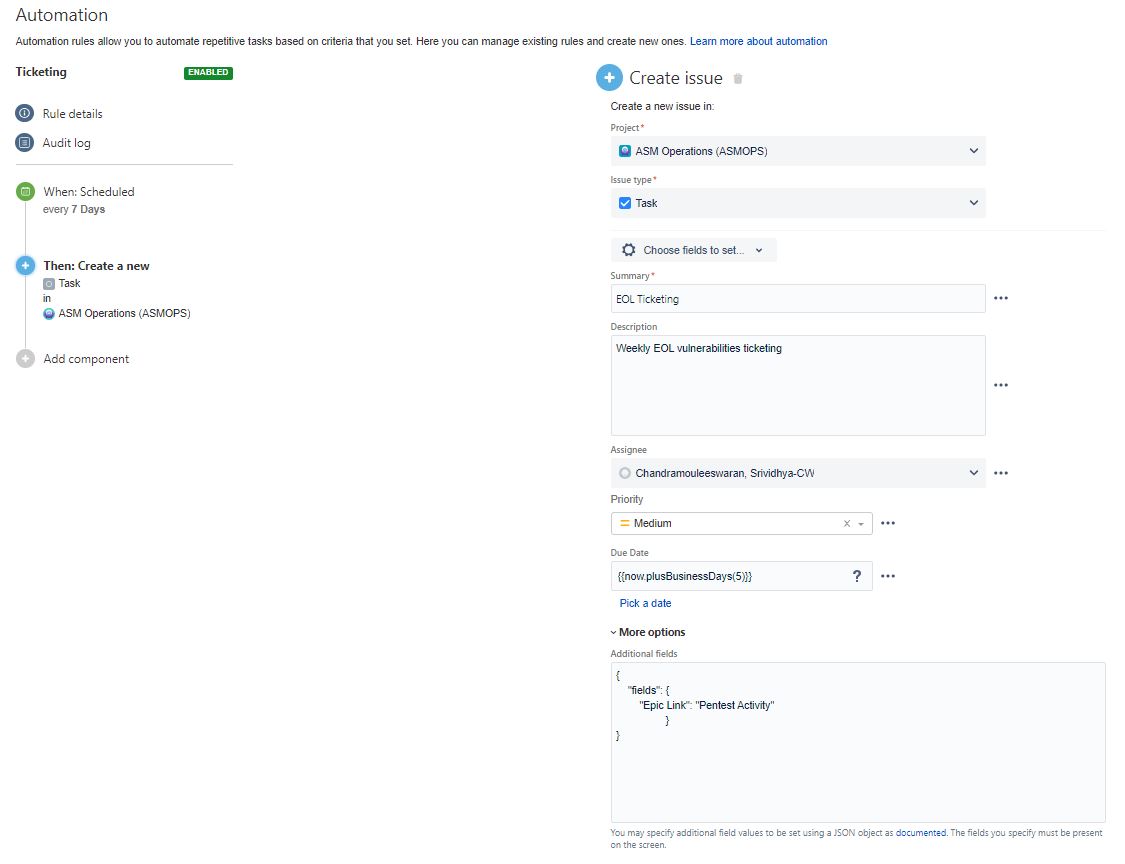
Task: Open the Project dropdown showing ASM Operations
Action: (x=798, y=150)
